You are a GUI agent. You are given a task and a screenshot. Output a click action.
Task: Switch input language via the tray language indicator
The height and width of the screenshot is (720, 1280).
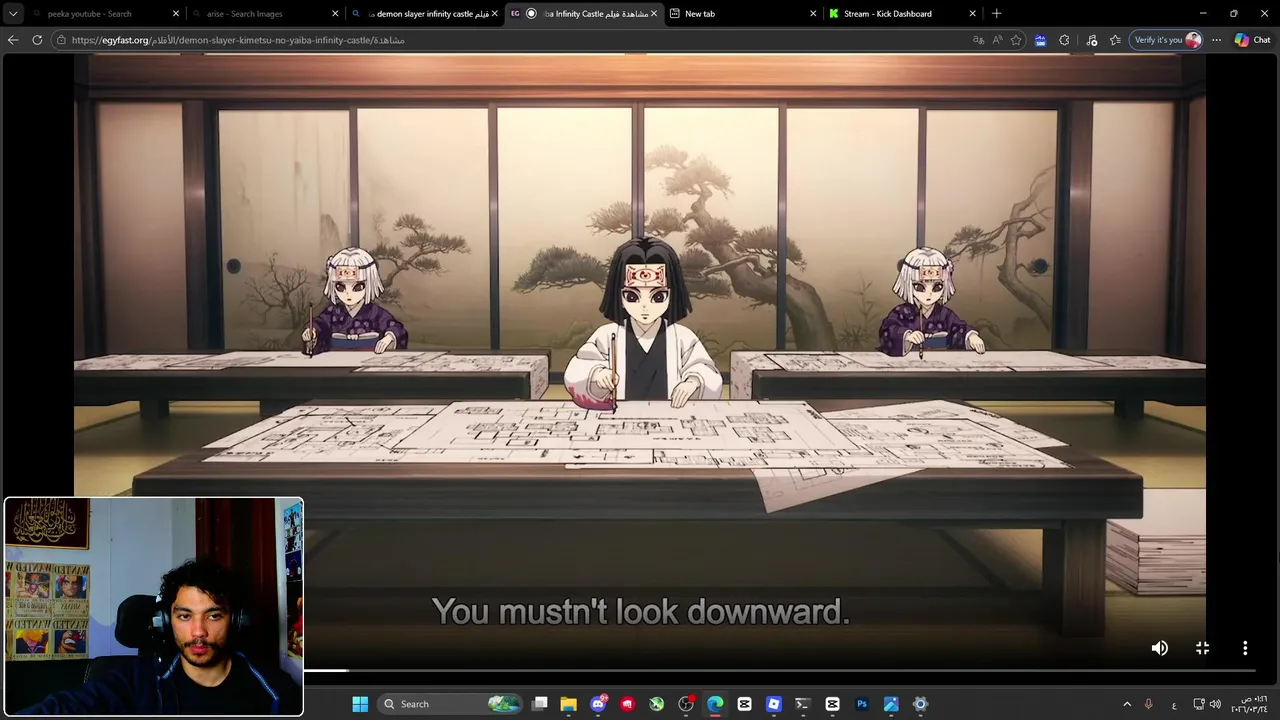click(x=1174, y=705)
